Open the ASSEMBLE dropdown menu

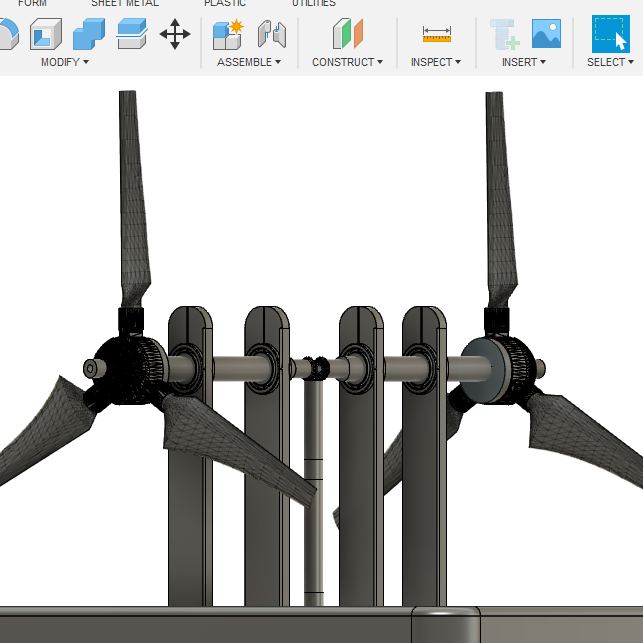[x=249, y=62]
